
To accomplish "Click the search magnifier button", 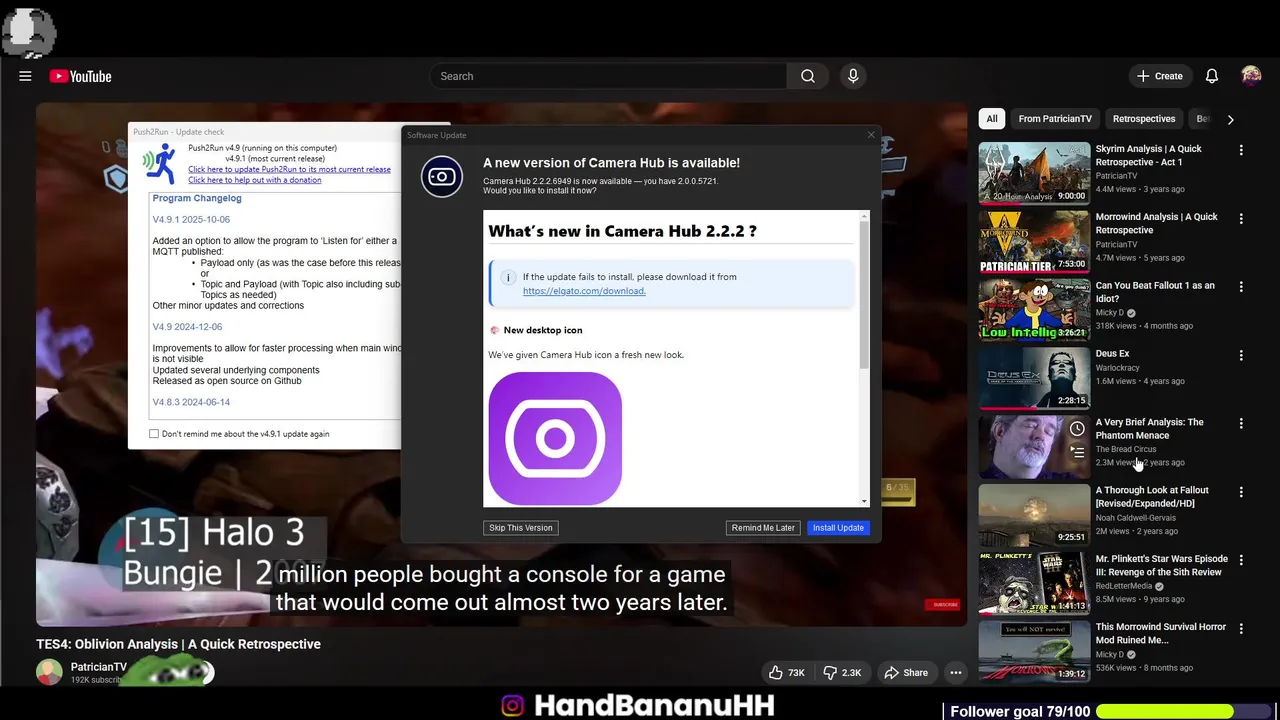I will pyautogui.click(x=808, y=76).
